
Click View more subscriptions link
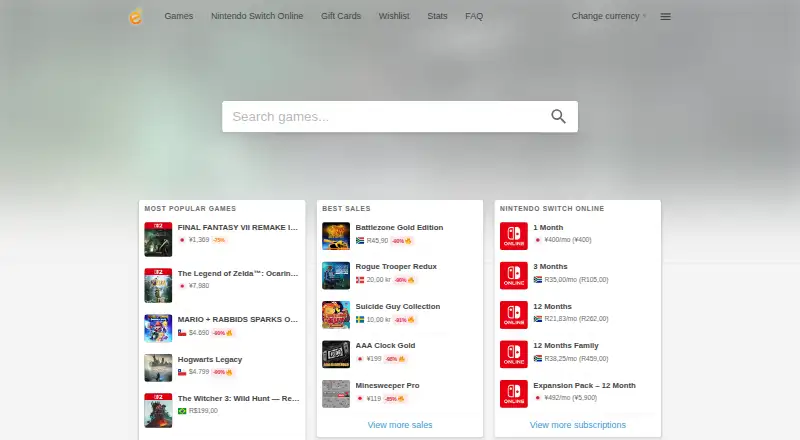click(578, 425)
